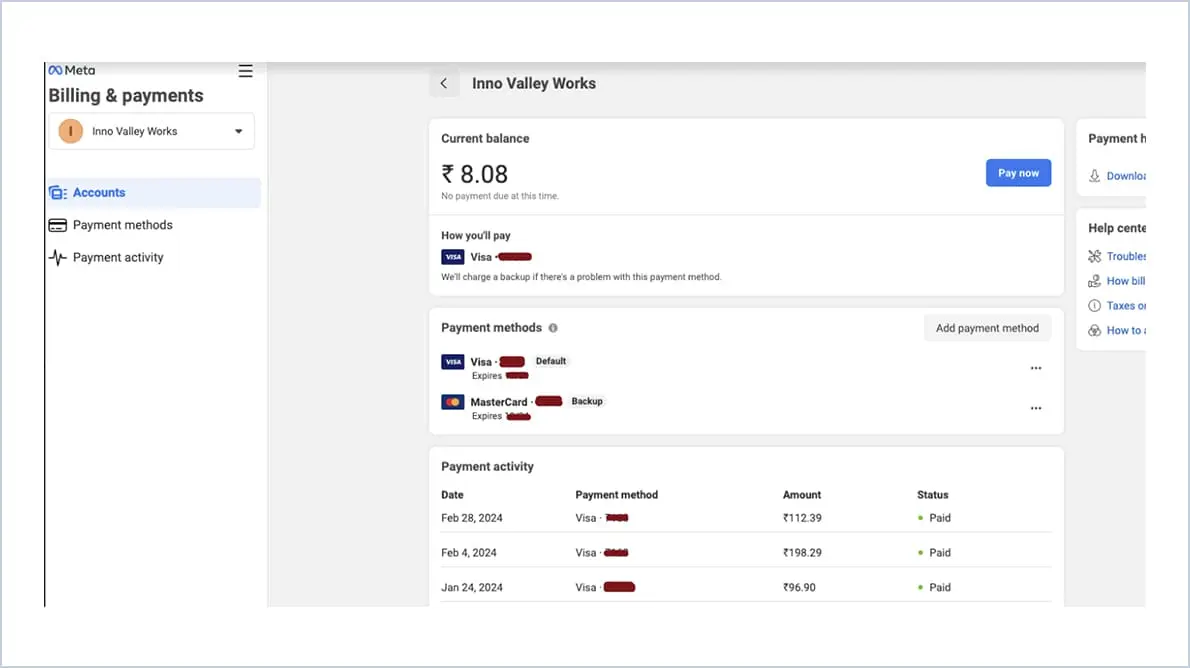The image size is (1190, 668).
Task: Click the Status column header
Action: (x=933, y=495)
